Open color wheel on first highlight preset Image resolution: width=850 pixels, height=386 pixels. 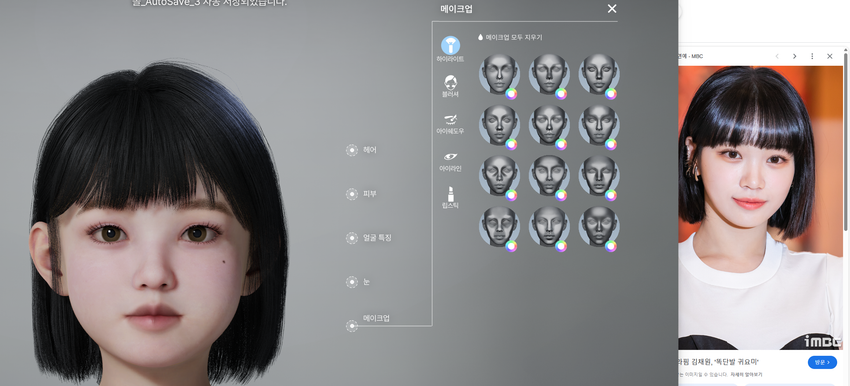pyautogui.click(x=511, y=94)
